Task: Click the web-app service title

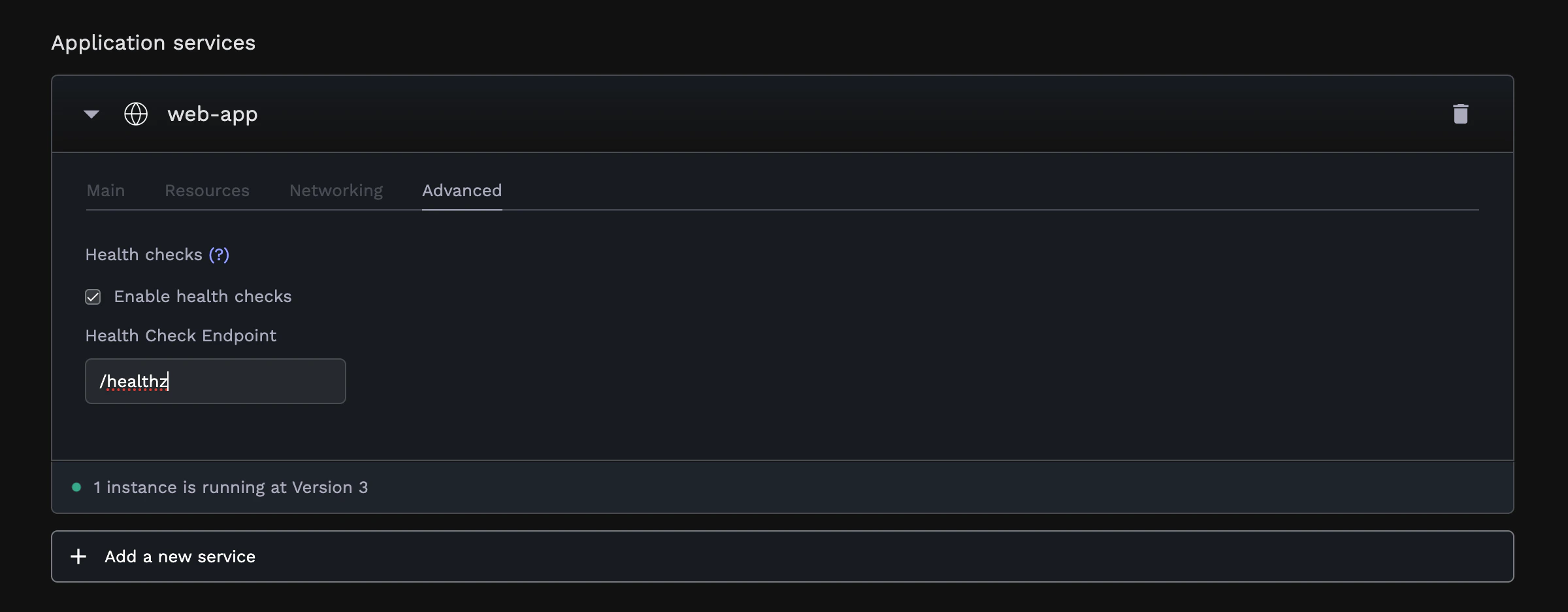Action: click(212, 114)
